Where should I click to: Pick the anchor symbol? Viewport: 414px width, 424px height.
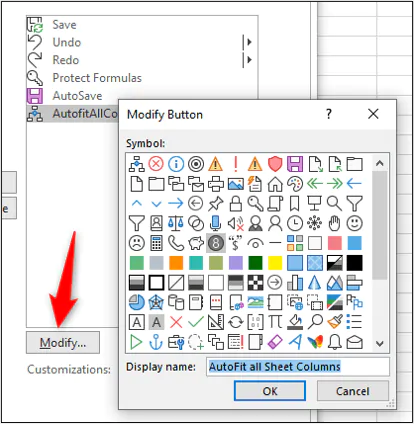pos(156,342)
